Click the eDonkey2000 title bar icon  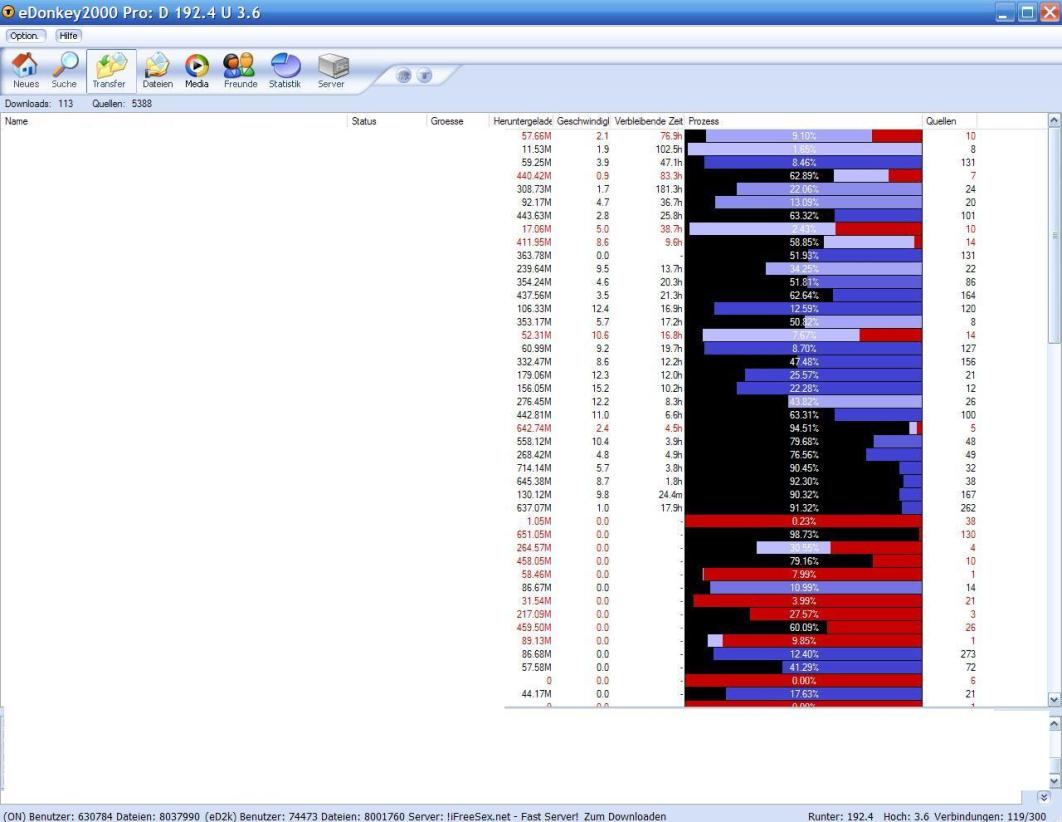click(8, 12)
